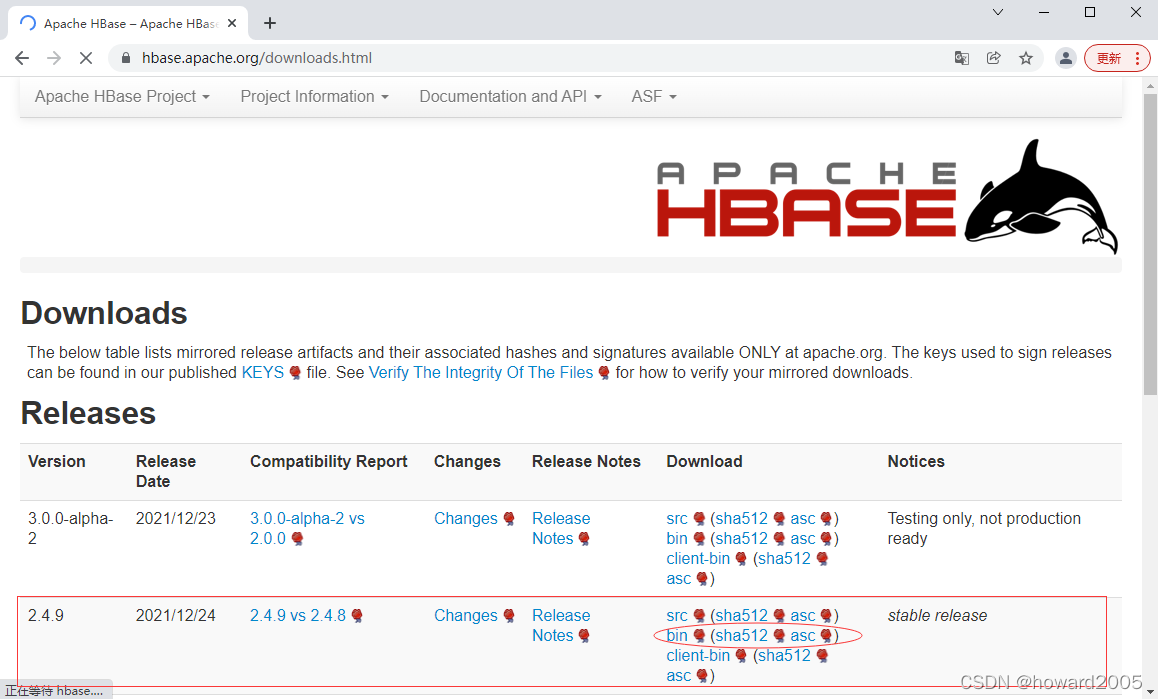This screenshot has height=699, width=1158.
Task: Download src for version 2.4.9
Action: pyautogui.click(x=676, y=616)
